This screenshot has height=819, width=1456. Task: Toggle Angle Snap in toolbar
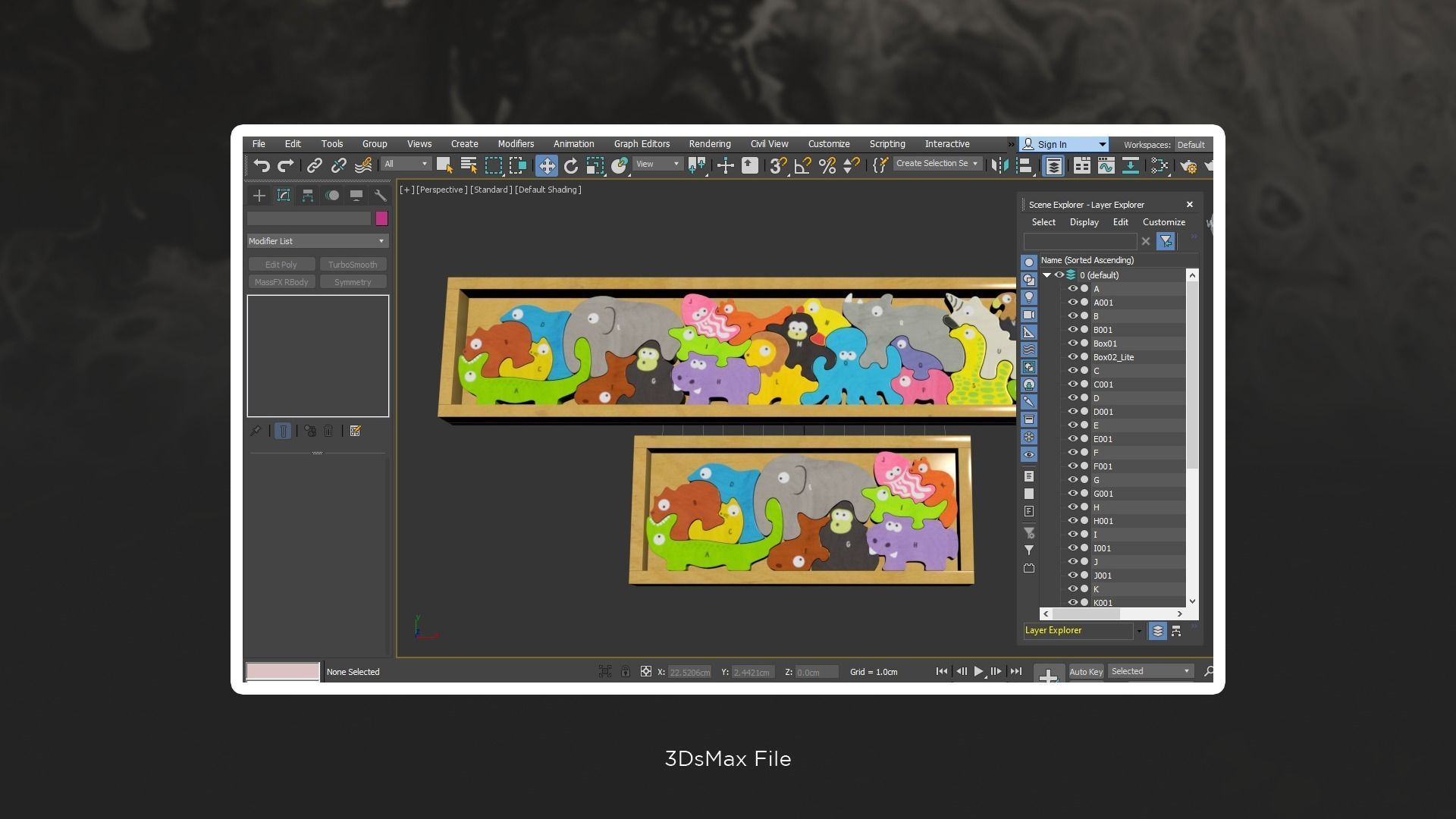[x=802, y=165]
